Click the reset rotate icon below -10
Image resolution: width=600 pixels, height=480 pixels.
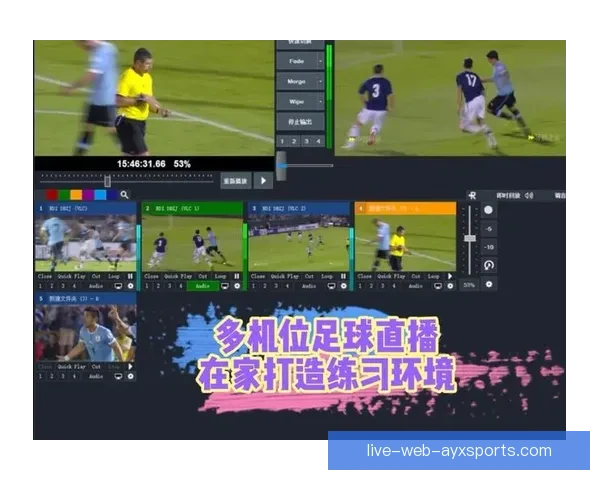pos(488,265)
